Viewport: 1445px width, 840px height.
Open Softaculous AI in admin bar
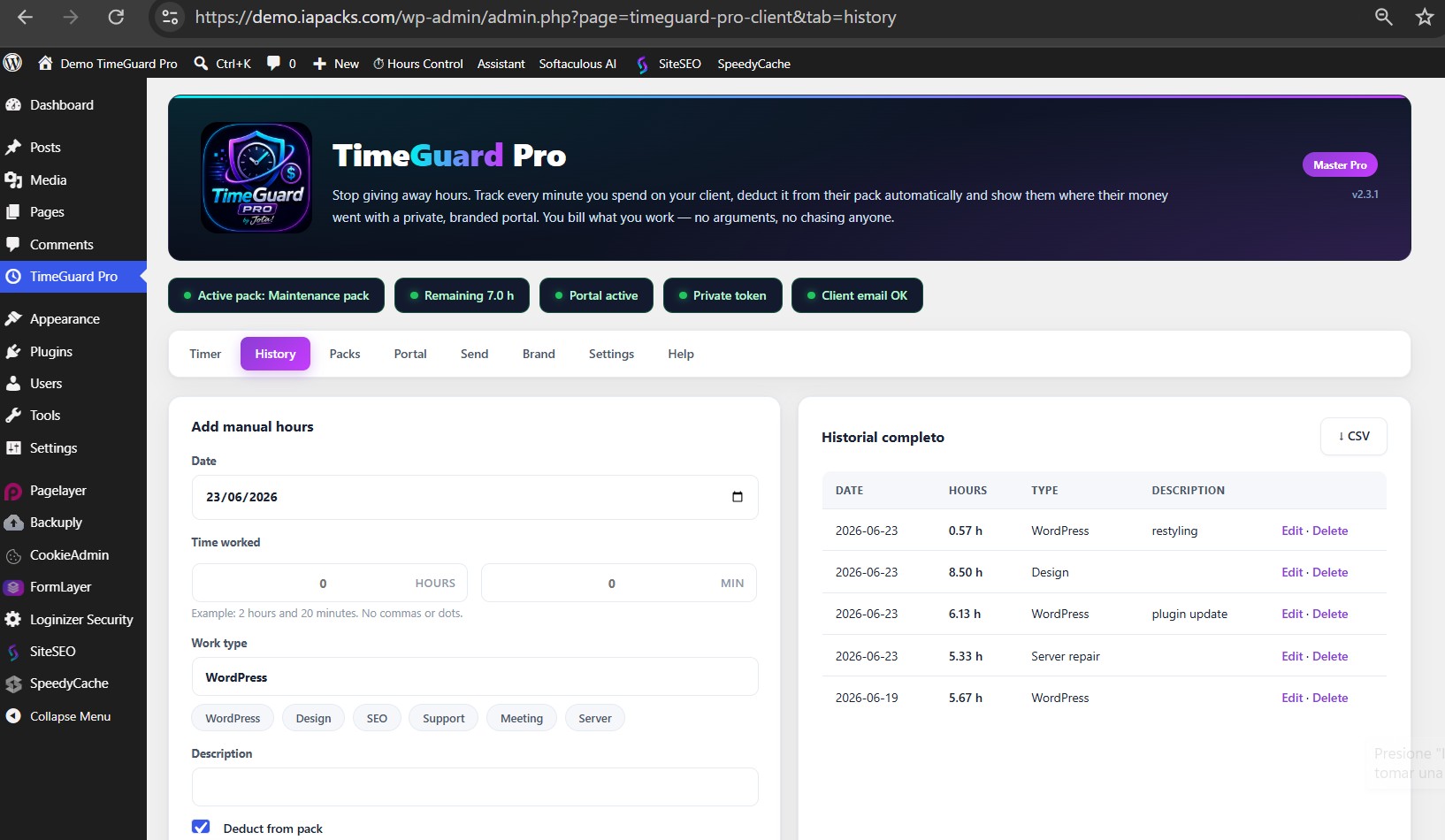point(577,64)
